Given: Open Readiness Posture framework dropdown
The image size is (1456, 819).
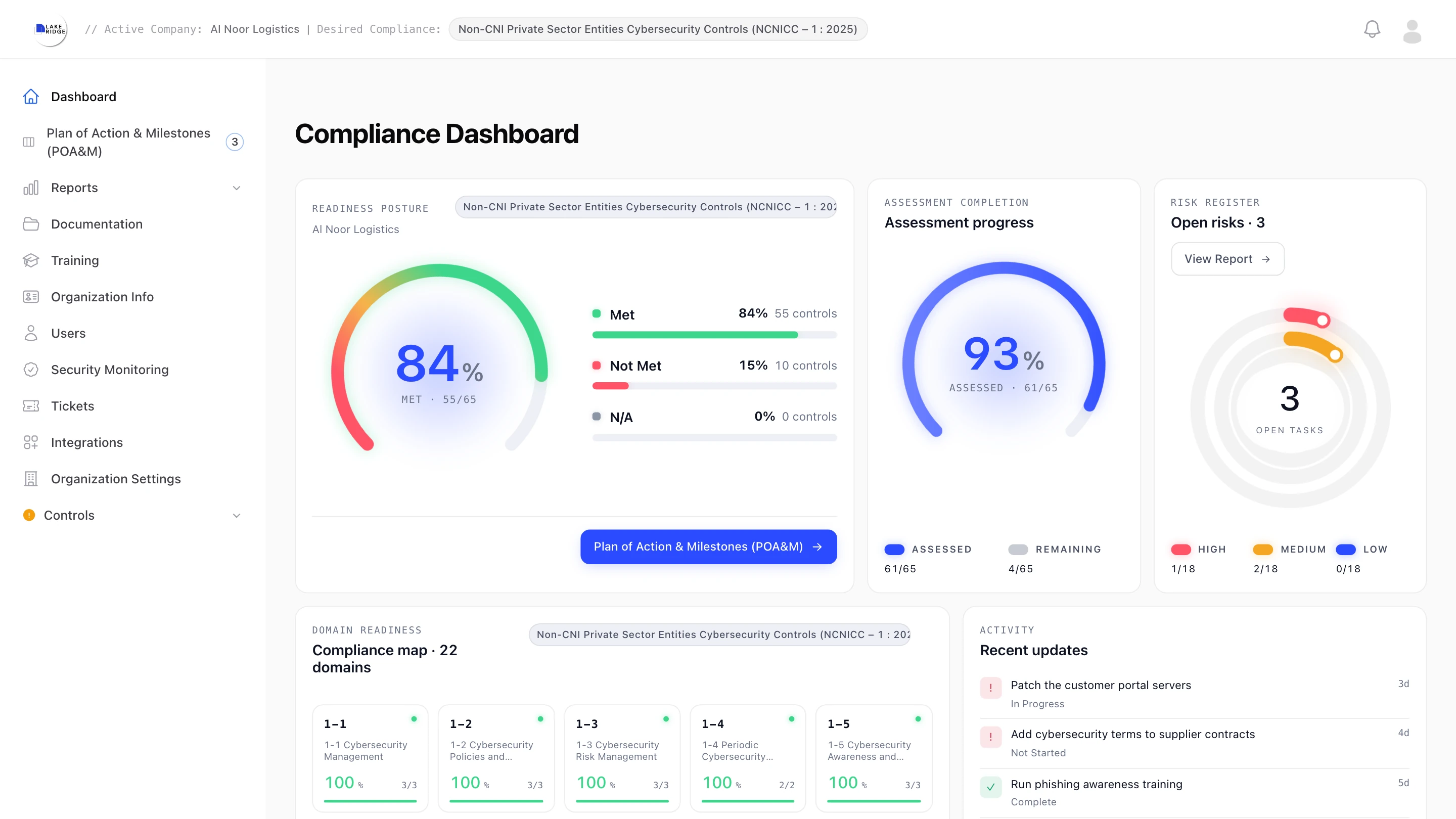Looking at the screenshot, I should pos(646,207).
